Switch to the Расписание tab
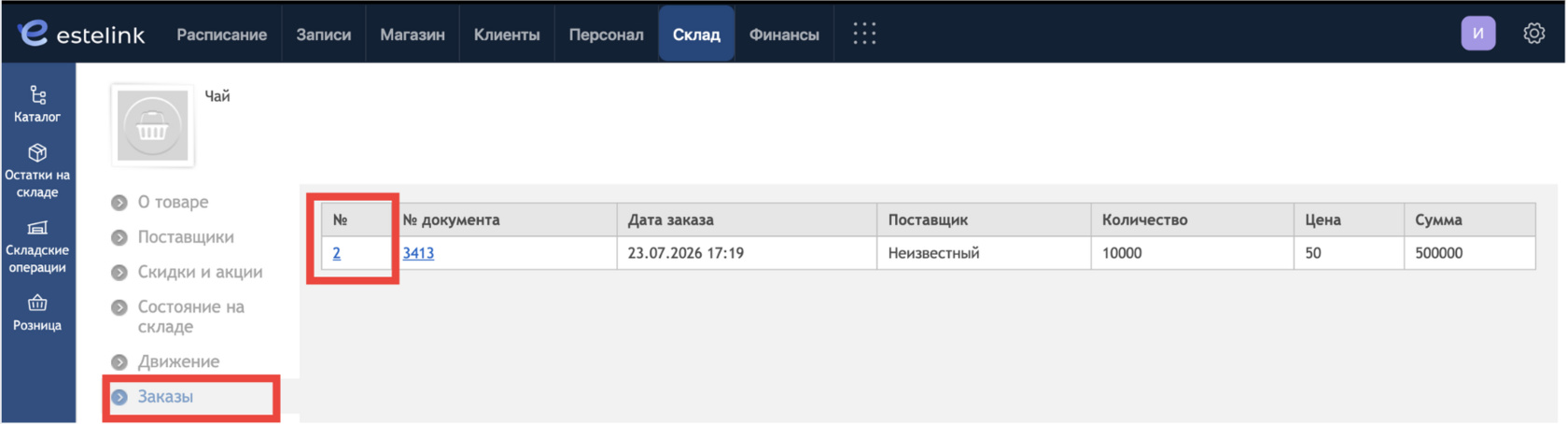 pos(221,35)
